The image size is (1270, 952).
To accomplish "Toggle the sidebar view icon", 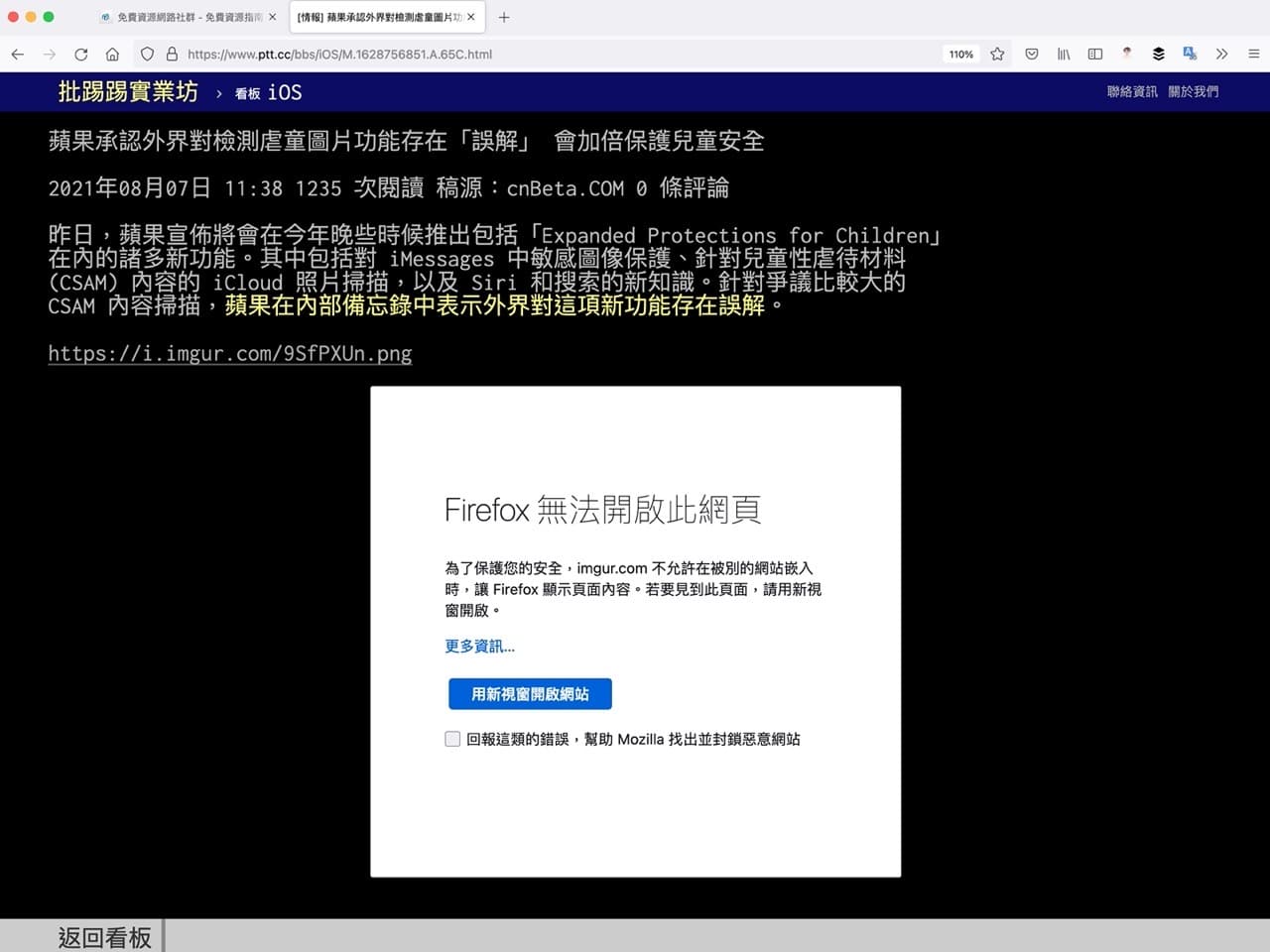I will 1095,54.
